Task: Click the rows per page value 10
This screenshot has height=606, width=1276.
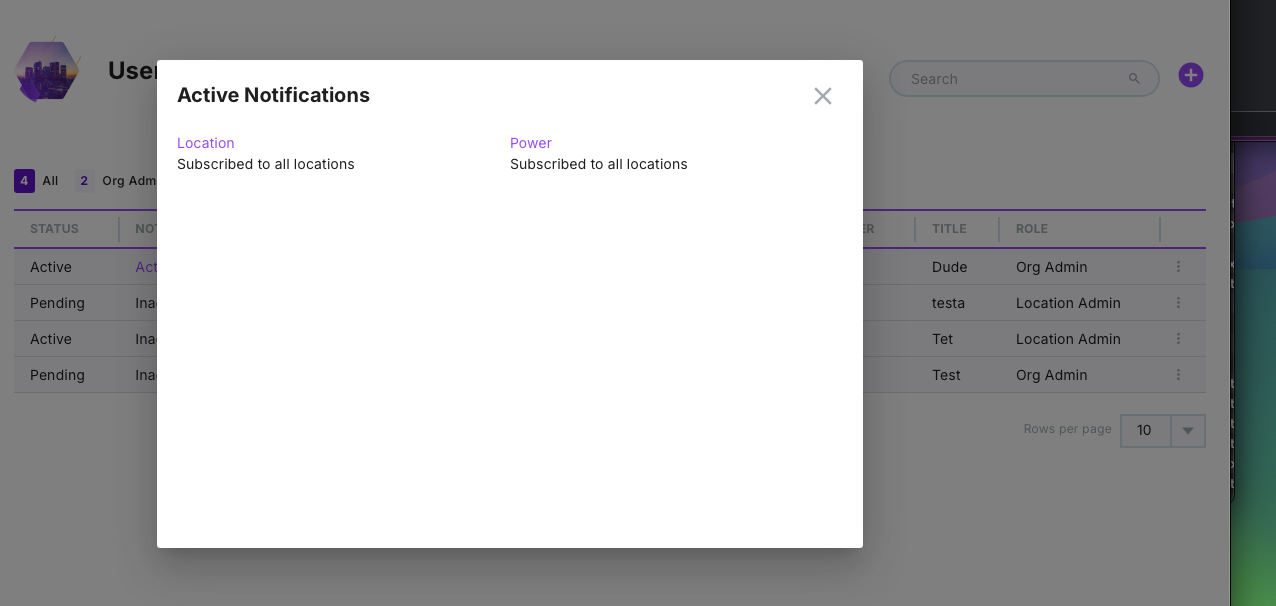Action: click(x=1144, y=431)
